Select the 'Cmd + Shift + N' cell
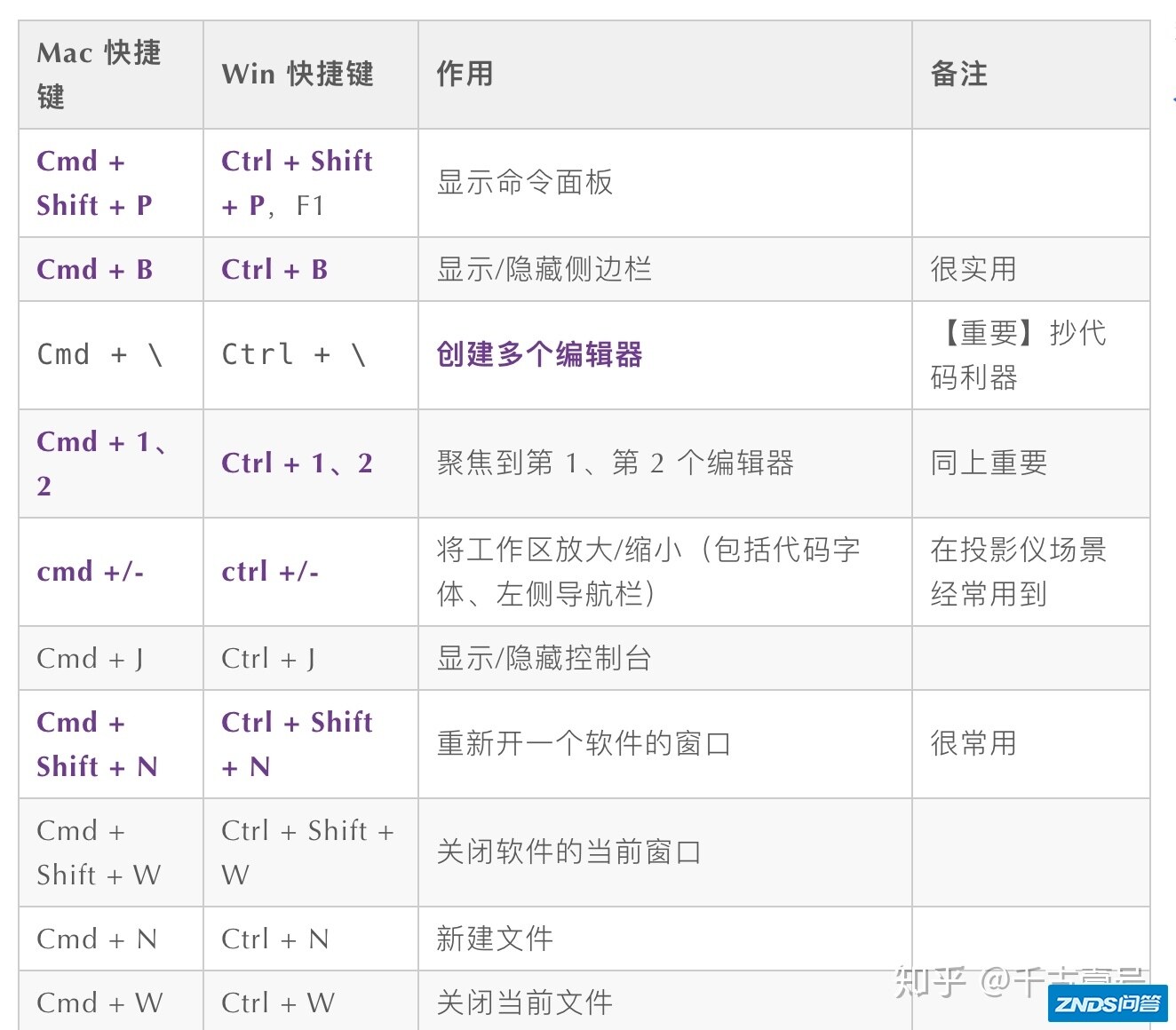This screenshot has height=1030, width=1176. point(111,744)
